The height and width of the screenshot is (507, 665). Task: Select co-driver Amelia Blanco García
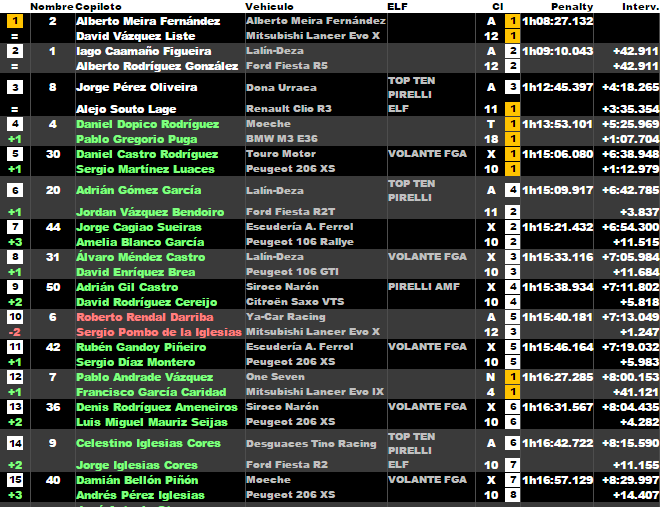pyautogui.click(x=140, y=242)
